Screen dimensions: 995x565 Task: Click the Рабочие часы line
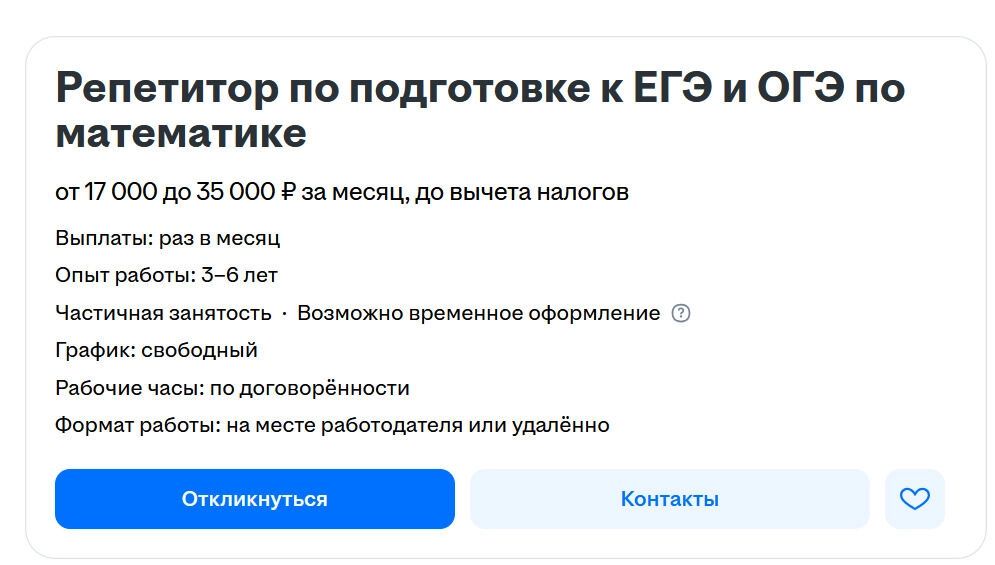tap(232, 387)
